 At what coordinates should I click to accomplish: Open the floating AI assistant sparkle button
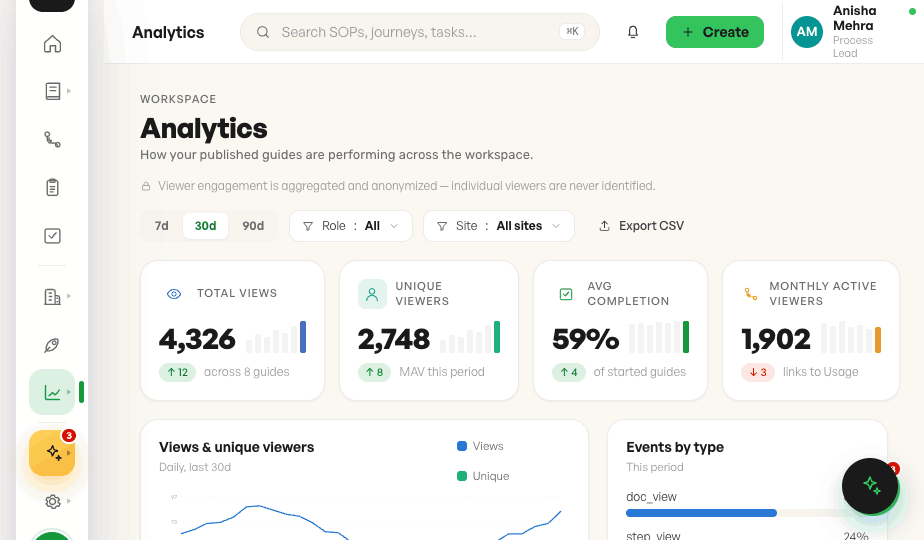coord(870,486)
